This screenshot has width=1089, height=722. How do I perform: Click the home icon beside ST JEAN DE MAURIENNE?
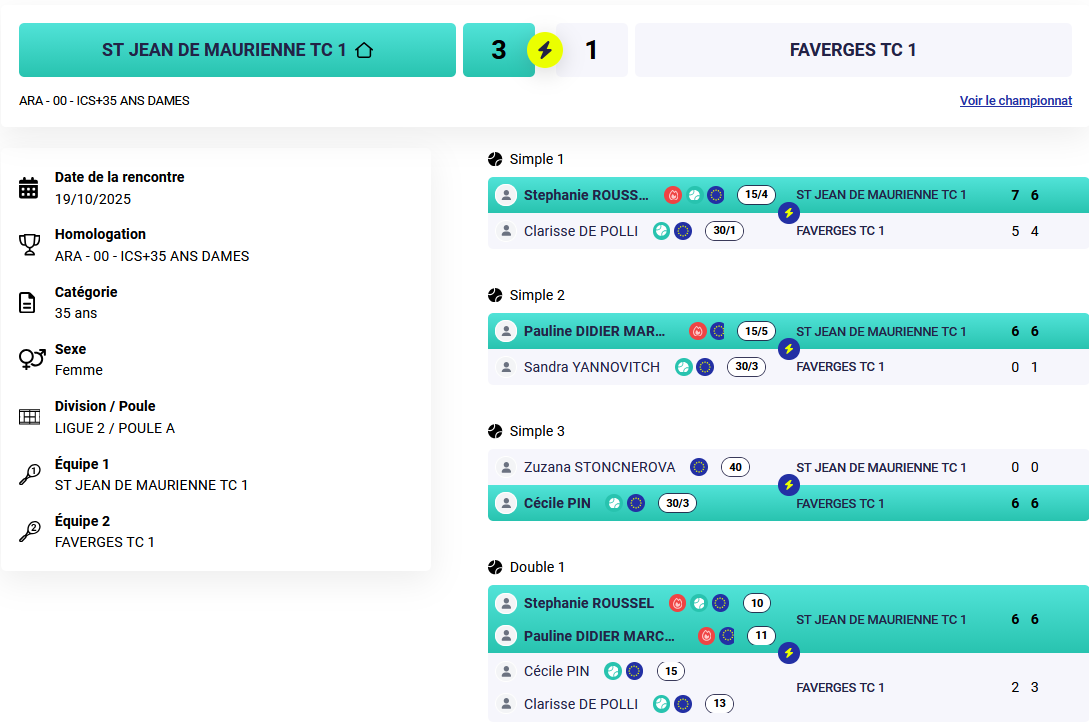[x=364, y=50]
